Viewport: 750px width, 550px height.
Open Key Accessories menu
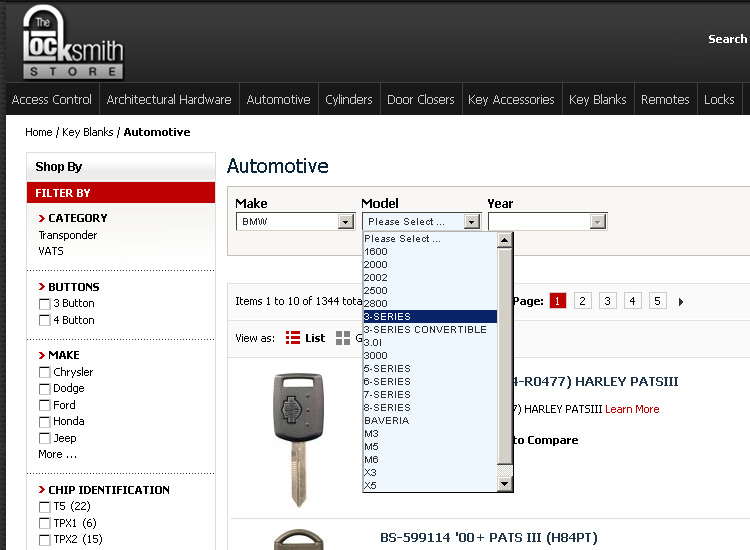pyautogui.click(x=511, y=99)
